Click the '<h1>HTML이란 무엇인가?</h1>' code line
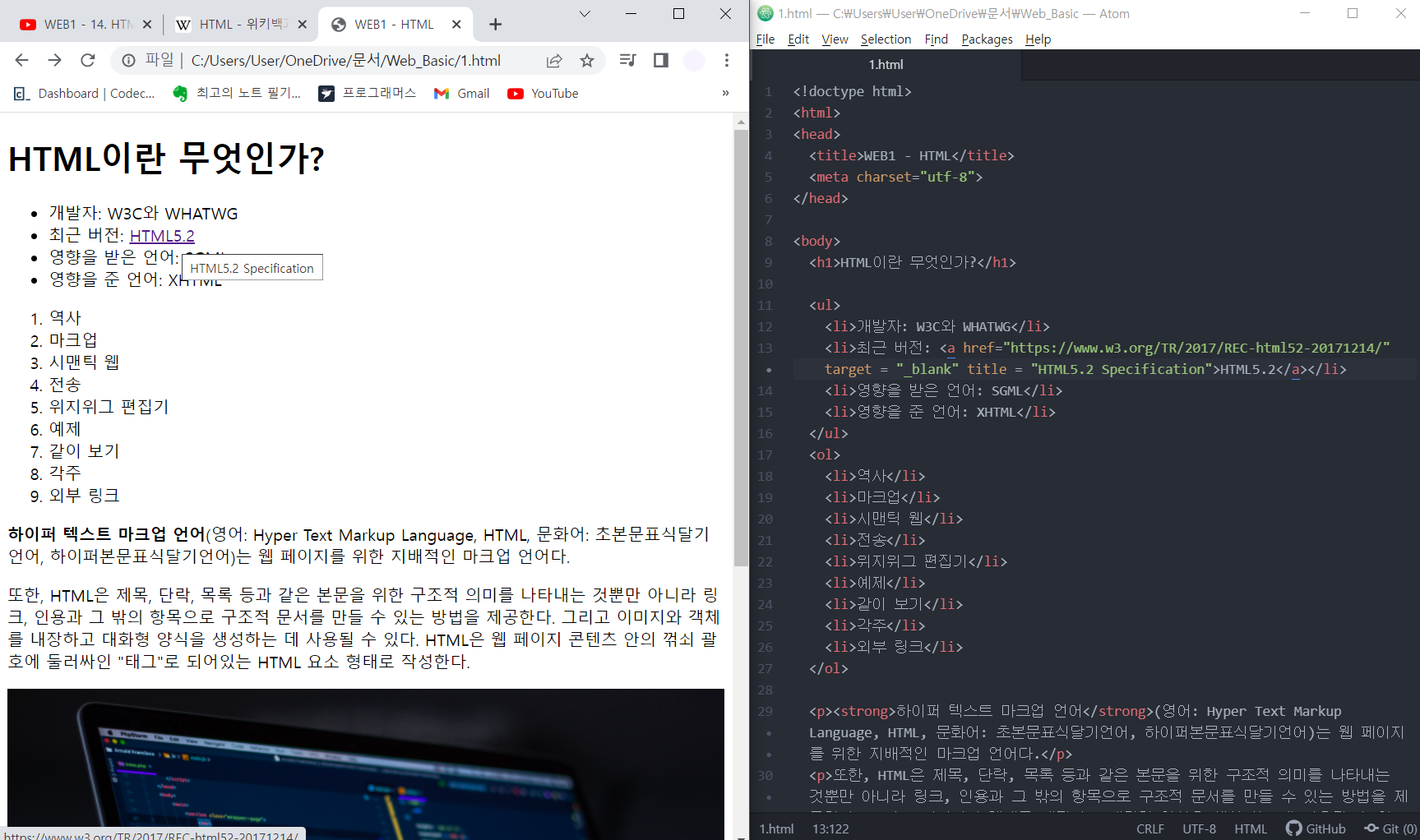This screenshot has width=1420, height=840. click(913, 262)
